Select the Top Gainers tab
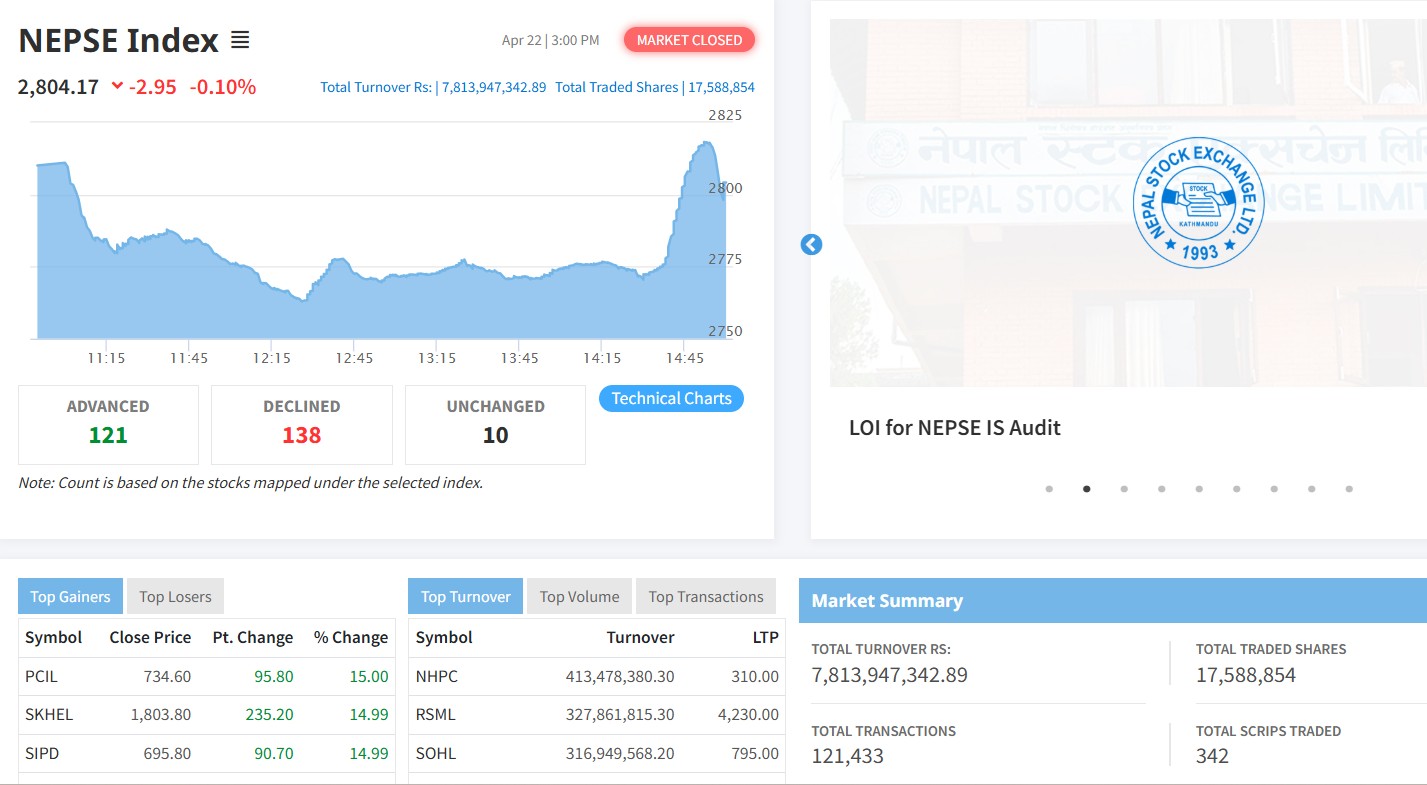This screenshot has height=785, width=1427. tap(70, 597)
